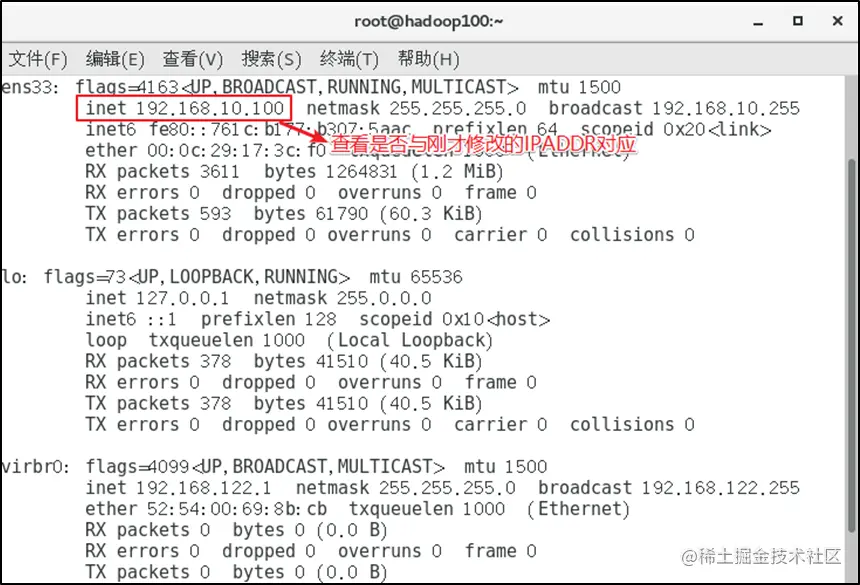Click flags=73 on the lo line
Viewport: 860px width, 585px height.
click(85, 277)
